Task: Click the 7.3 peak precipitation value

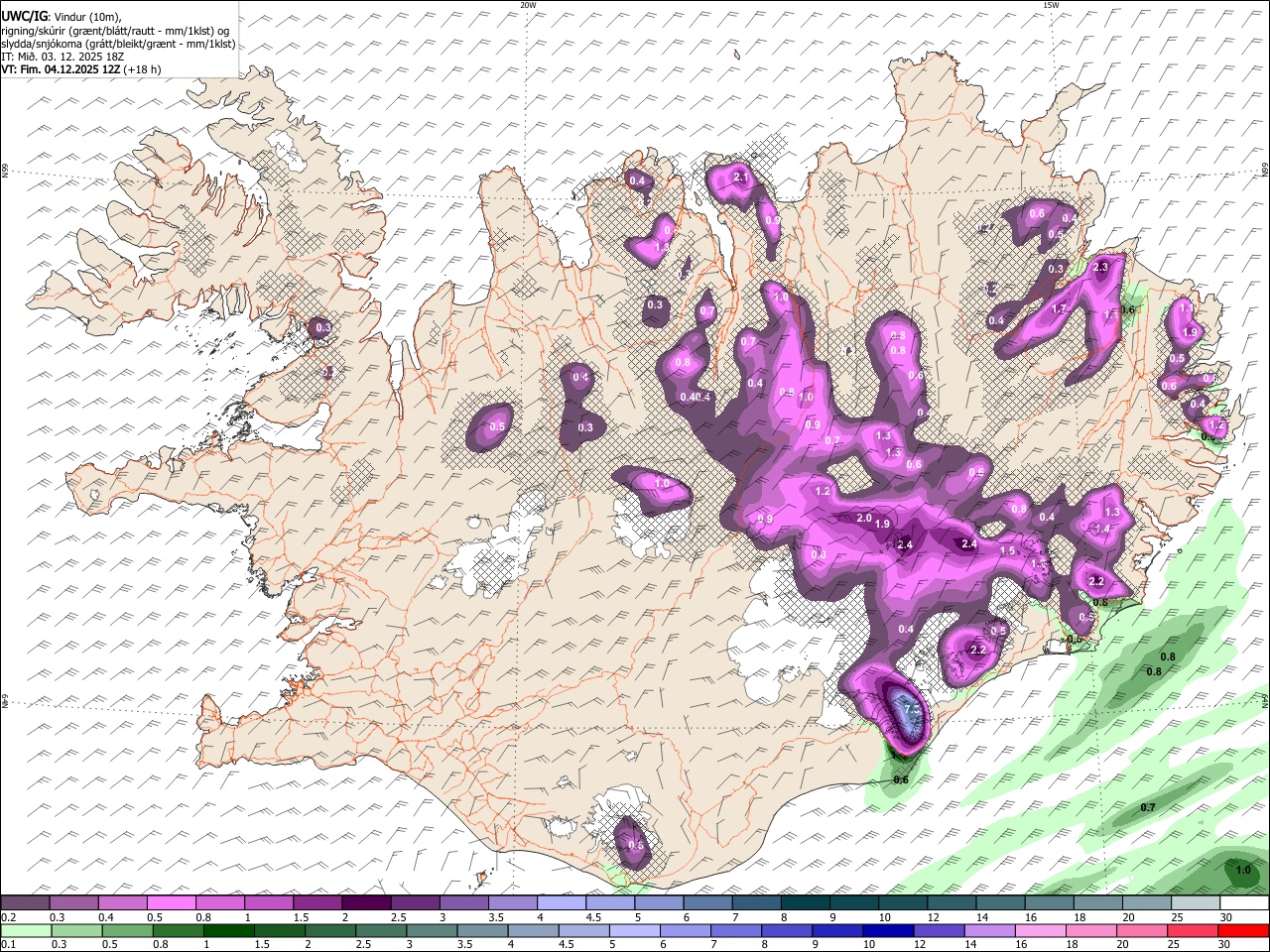Action: 913,710
